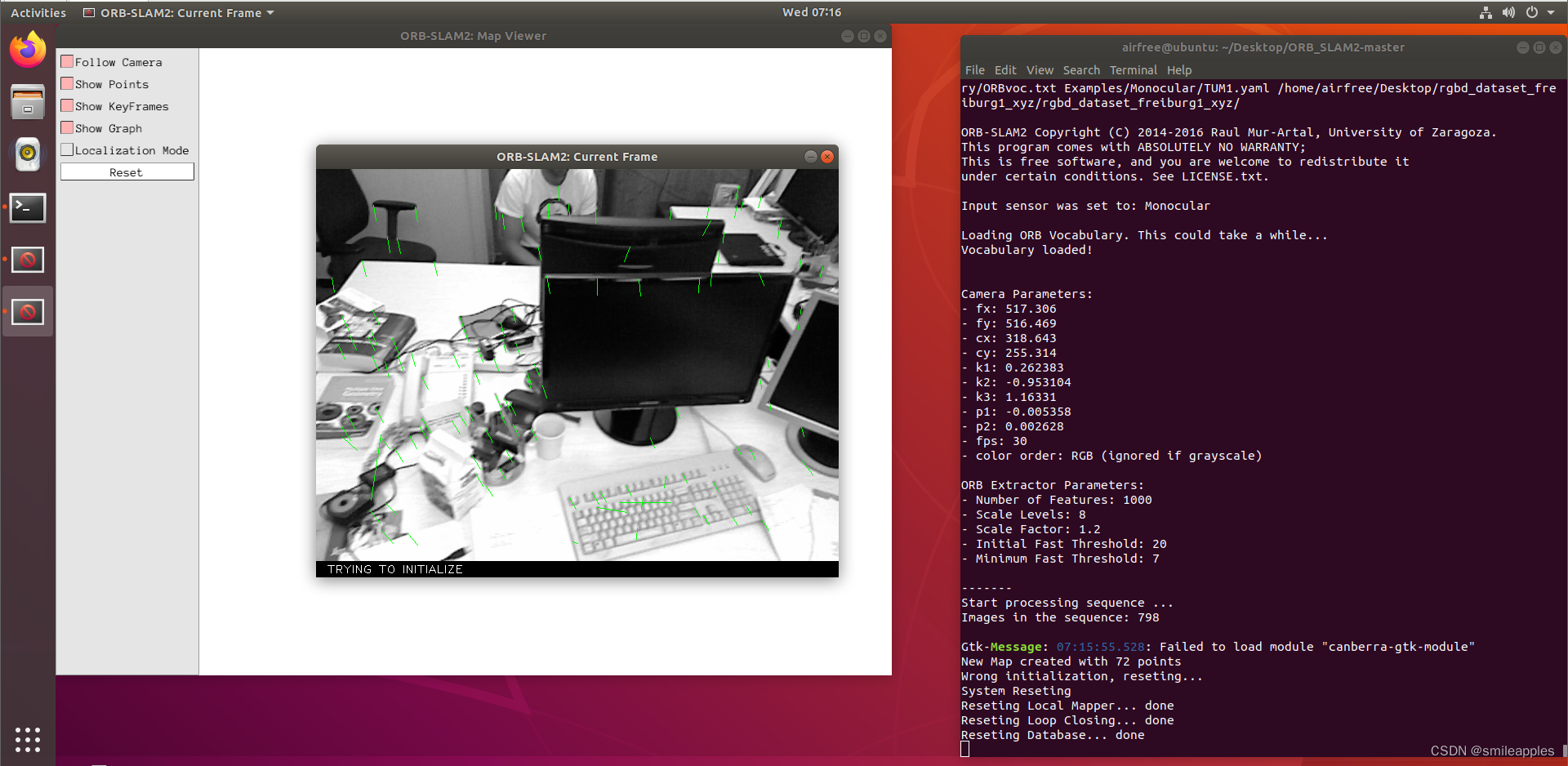The width and height of the screenshot is (1568, 766).
Task: Click the 'Vocabulary loaded!' line in terminal
Action: [x=1027, y=250]
